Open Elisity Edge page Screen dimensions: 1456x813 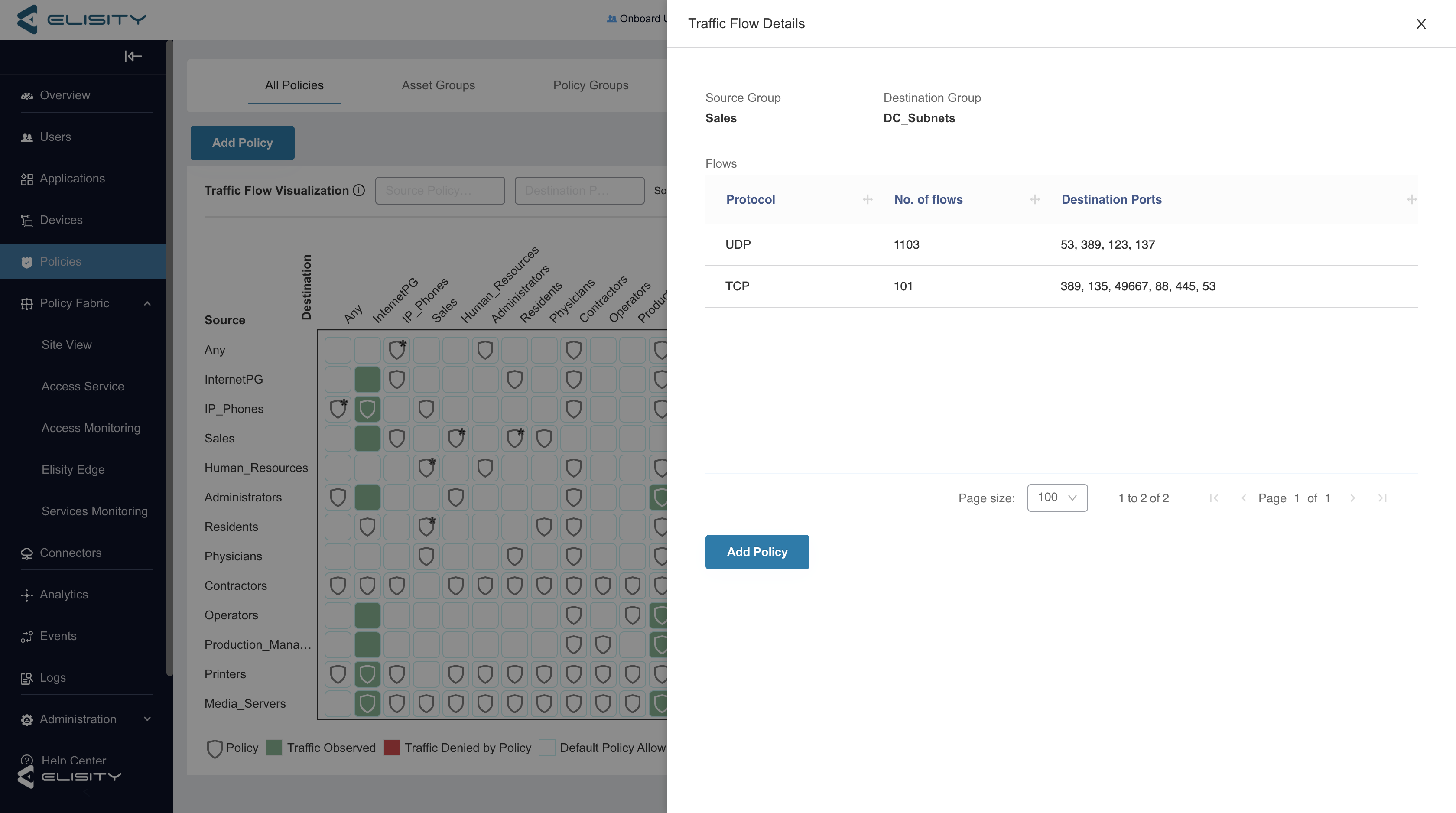tap(73, 470)
